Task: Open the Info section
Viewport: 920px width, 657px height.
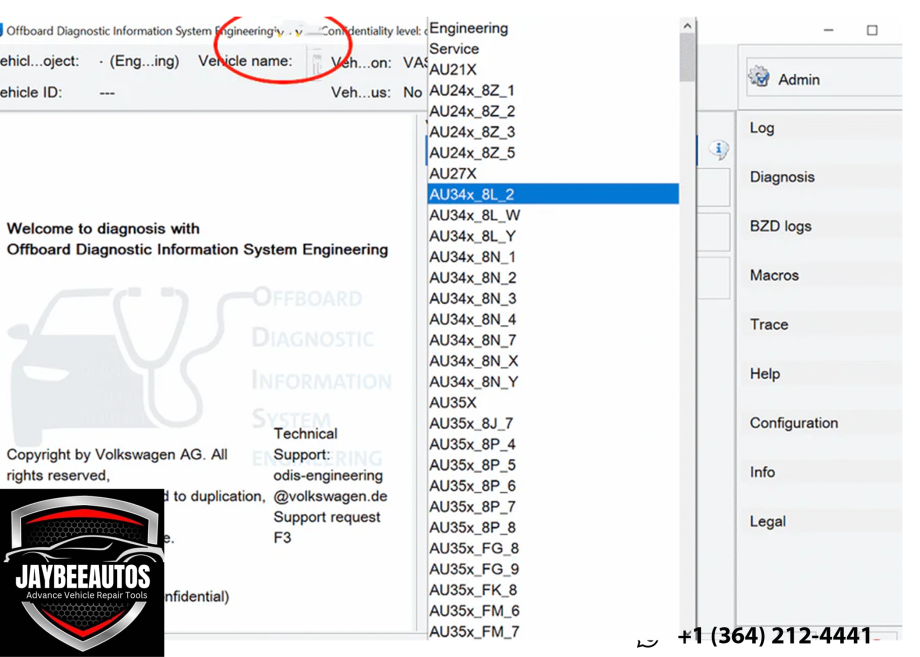Action: (762, 472)
